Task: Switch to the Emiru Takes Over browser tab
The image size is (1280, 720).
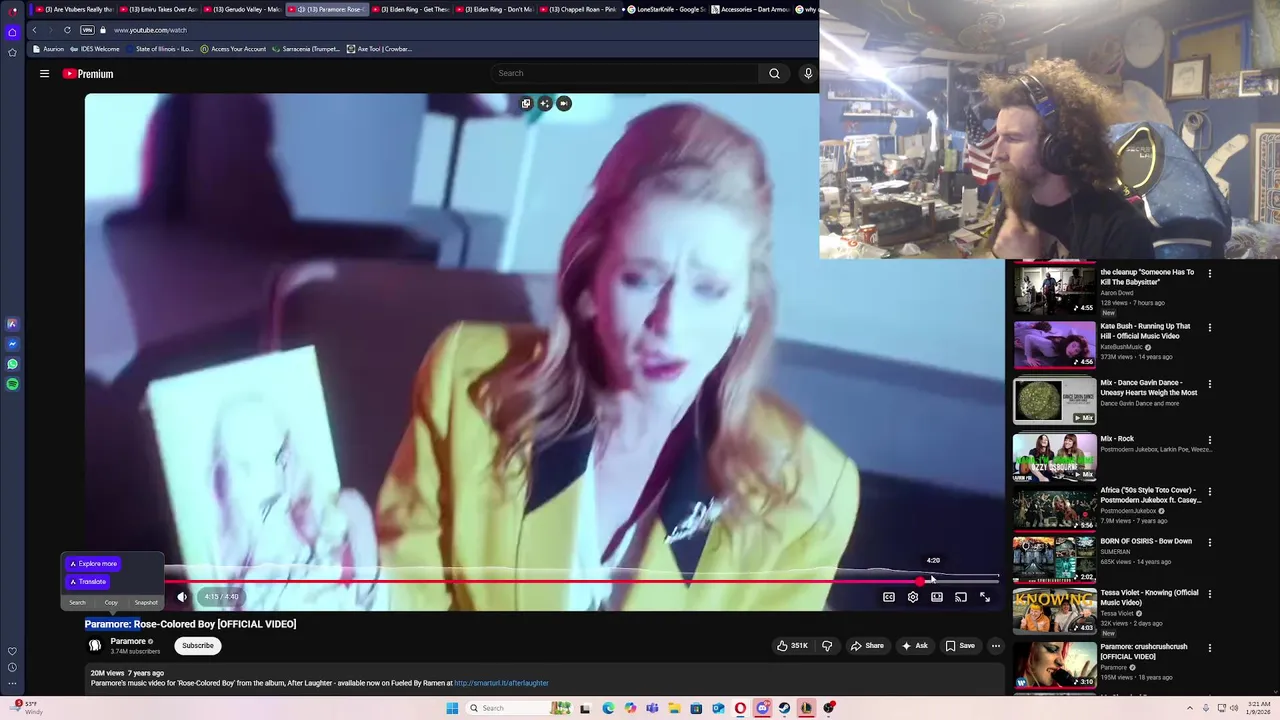Action: click(158, 9)
